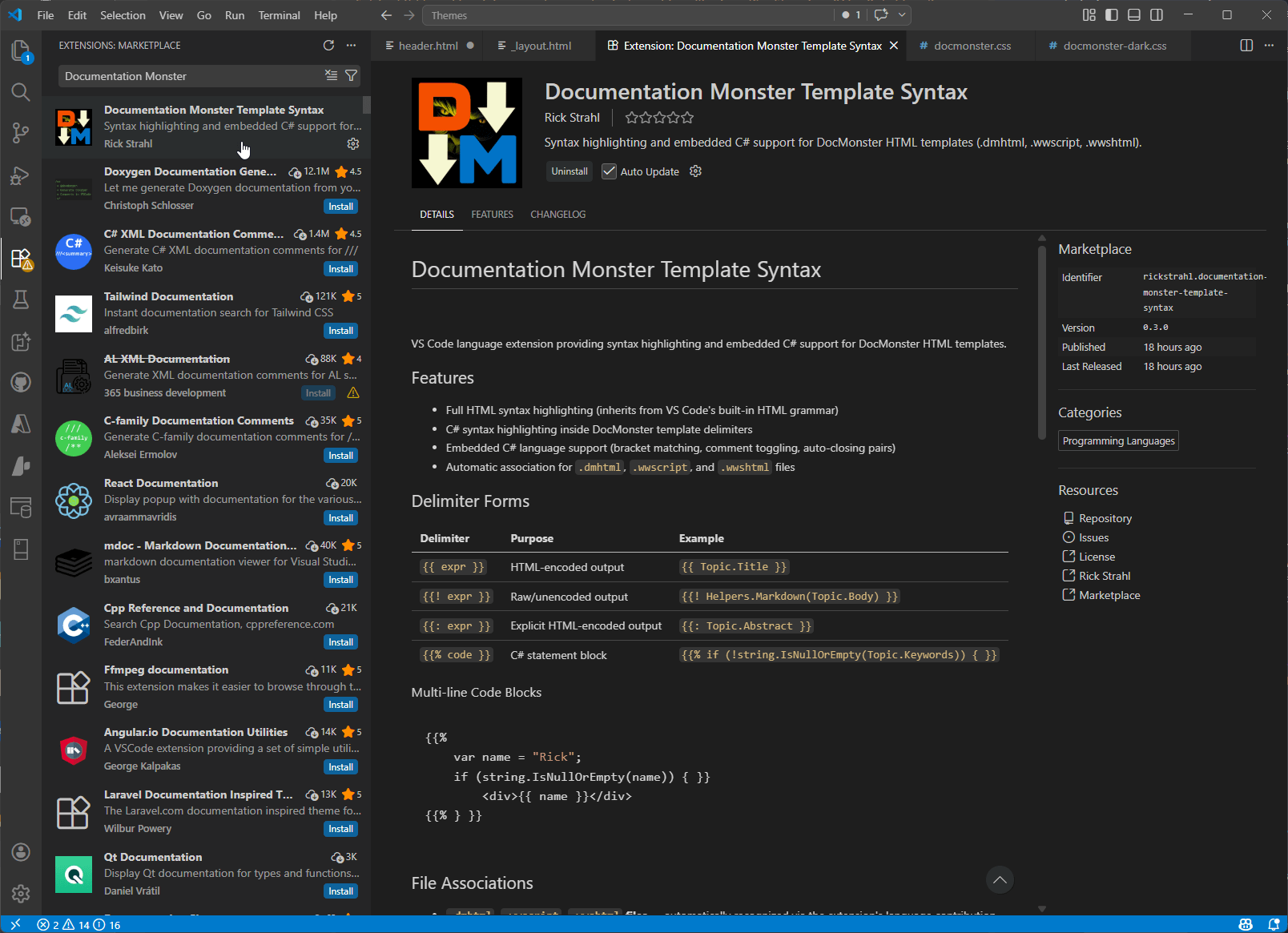Split the editor to the right
Screen dimensions: 1288x933
click(1246, 46)
